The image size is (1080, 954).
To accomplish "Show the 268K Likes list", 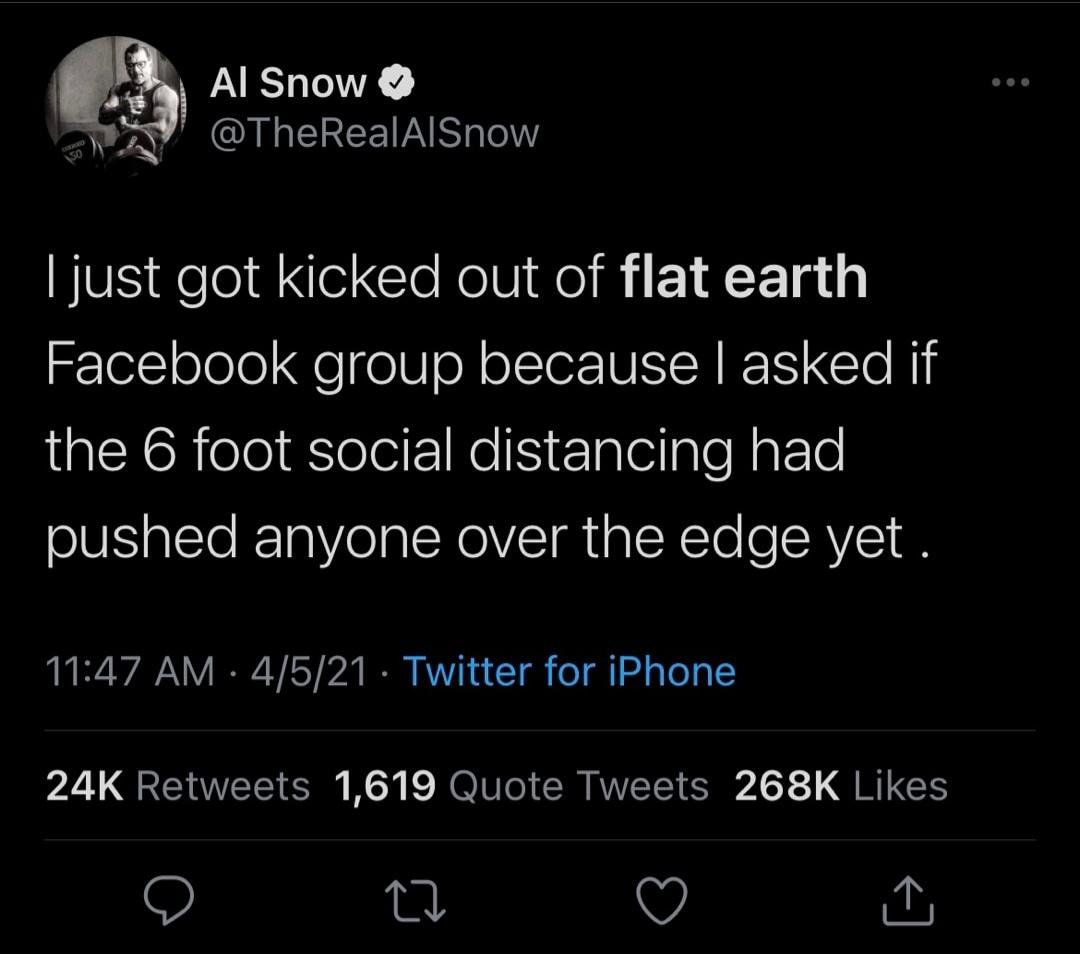I will point(840,786).
